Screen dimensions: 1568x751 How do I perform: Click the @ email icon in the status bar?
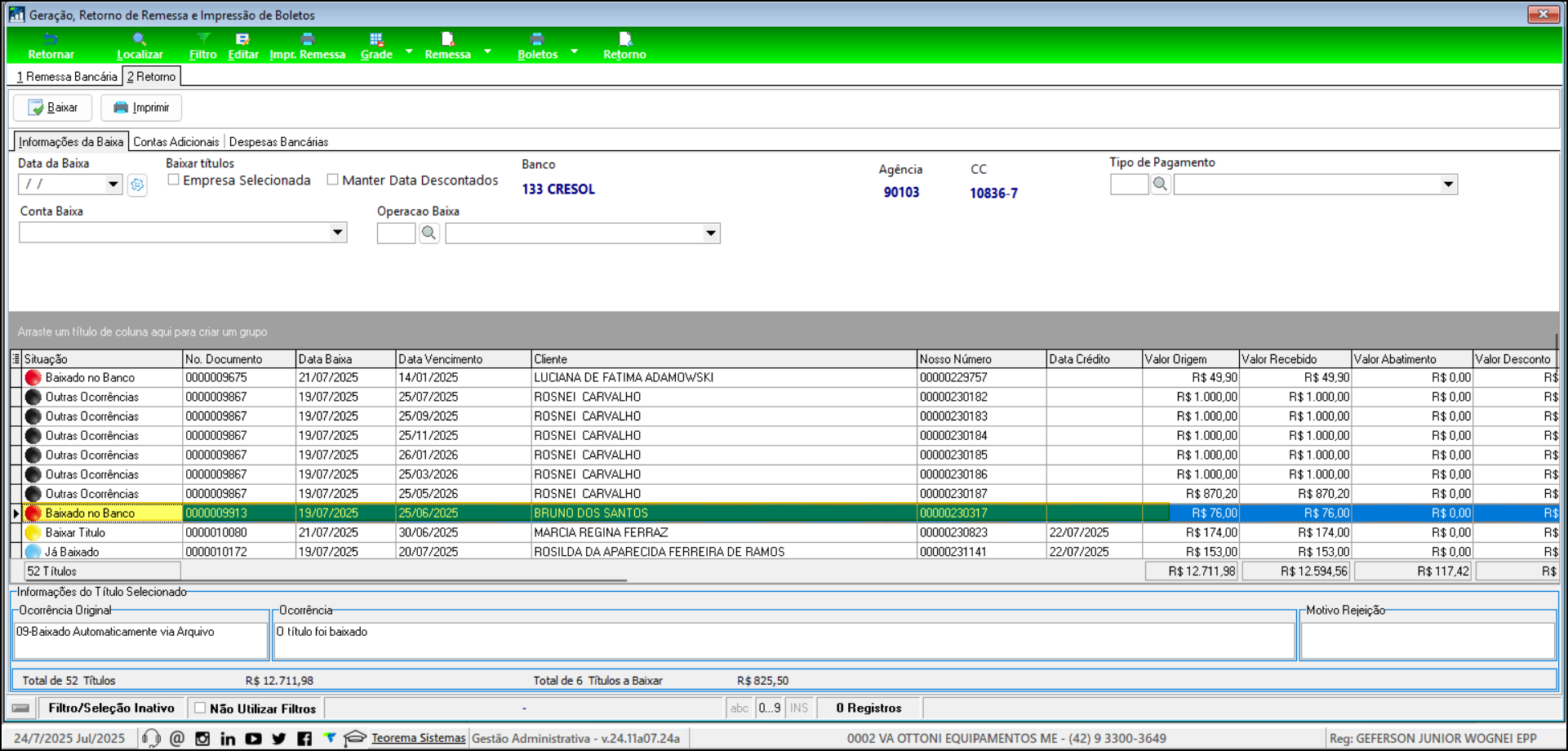[177, 738]
